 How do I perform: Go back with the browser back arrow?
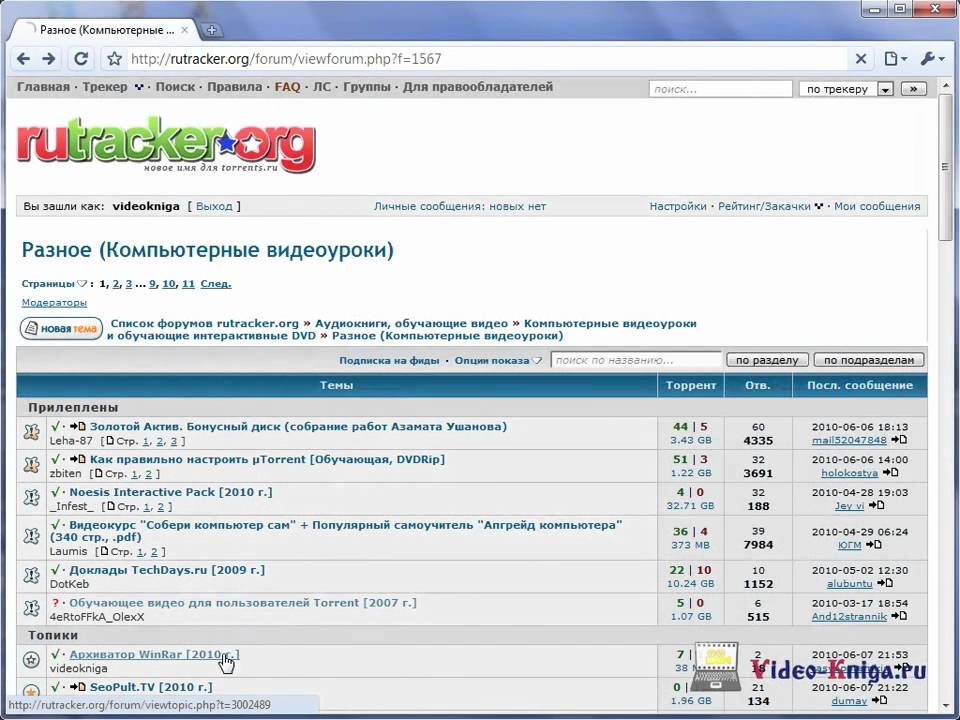point(23,59)
